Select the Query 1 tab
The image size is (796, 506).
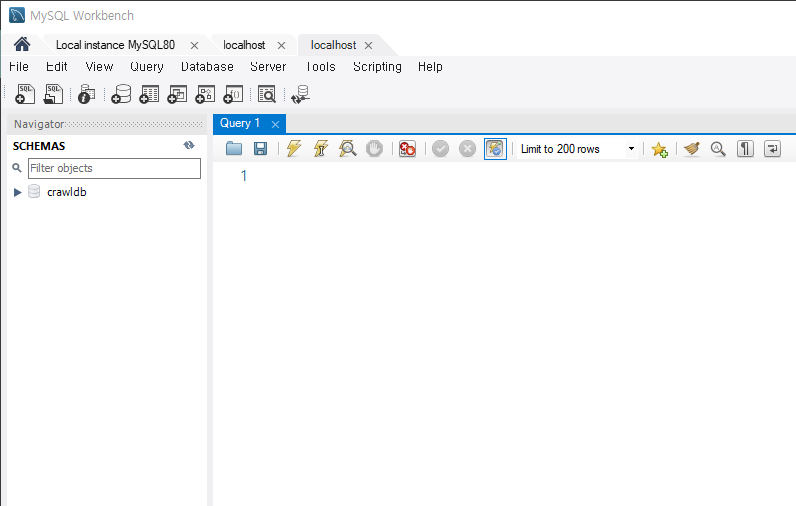[240, 123]
